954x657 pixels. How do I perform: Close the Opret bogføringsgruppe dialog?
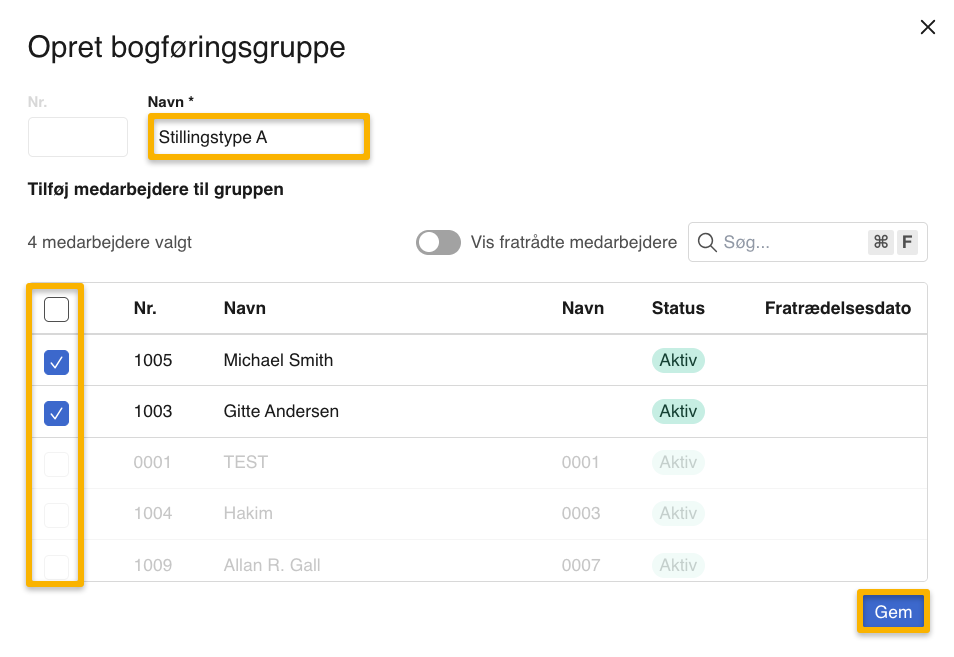point(927,27)
